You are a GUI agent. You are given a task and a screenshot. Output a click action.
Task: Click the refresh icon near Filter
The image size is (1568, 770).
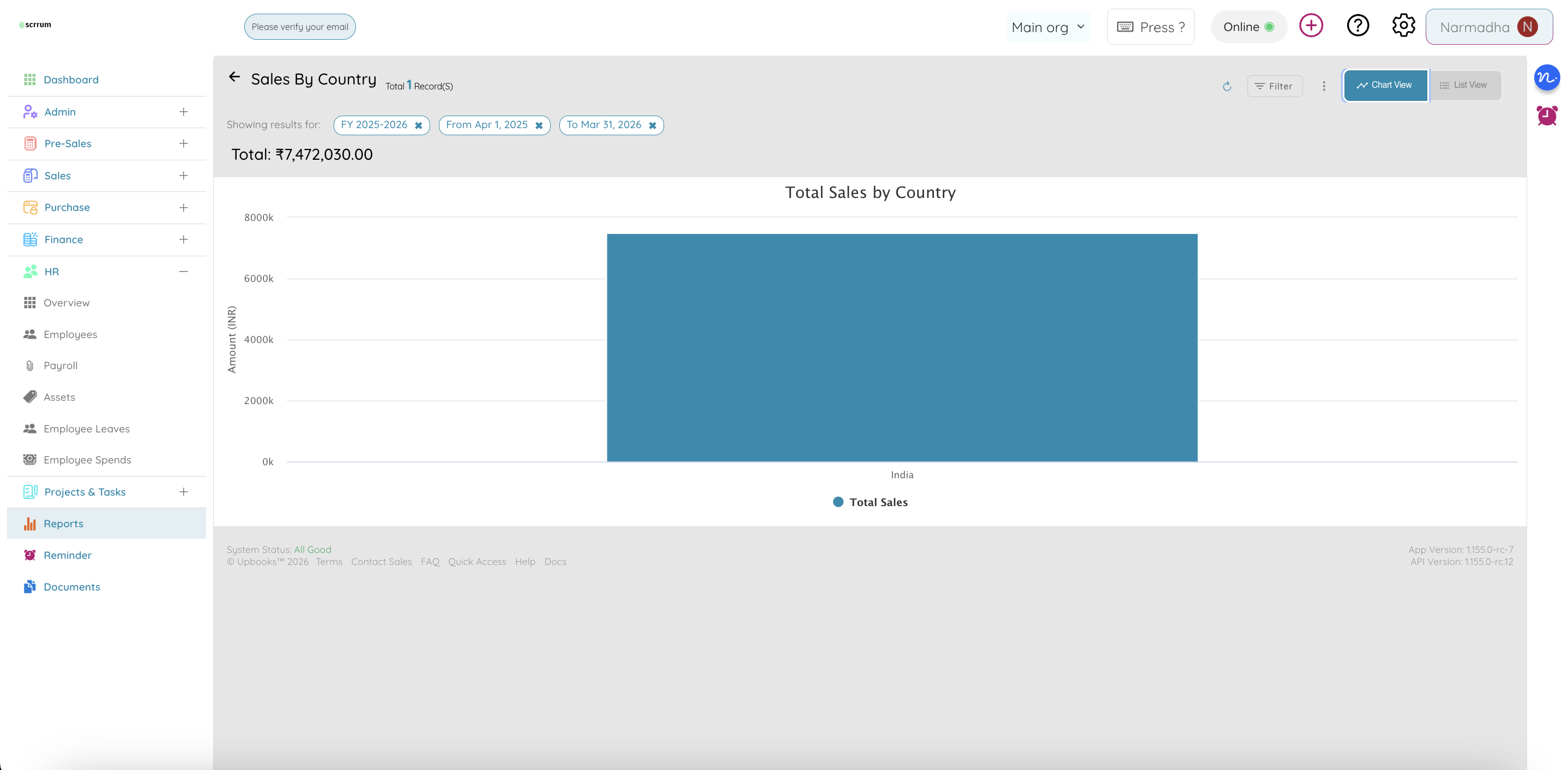[1227, 87]
